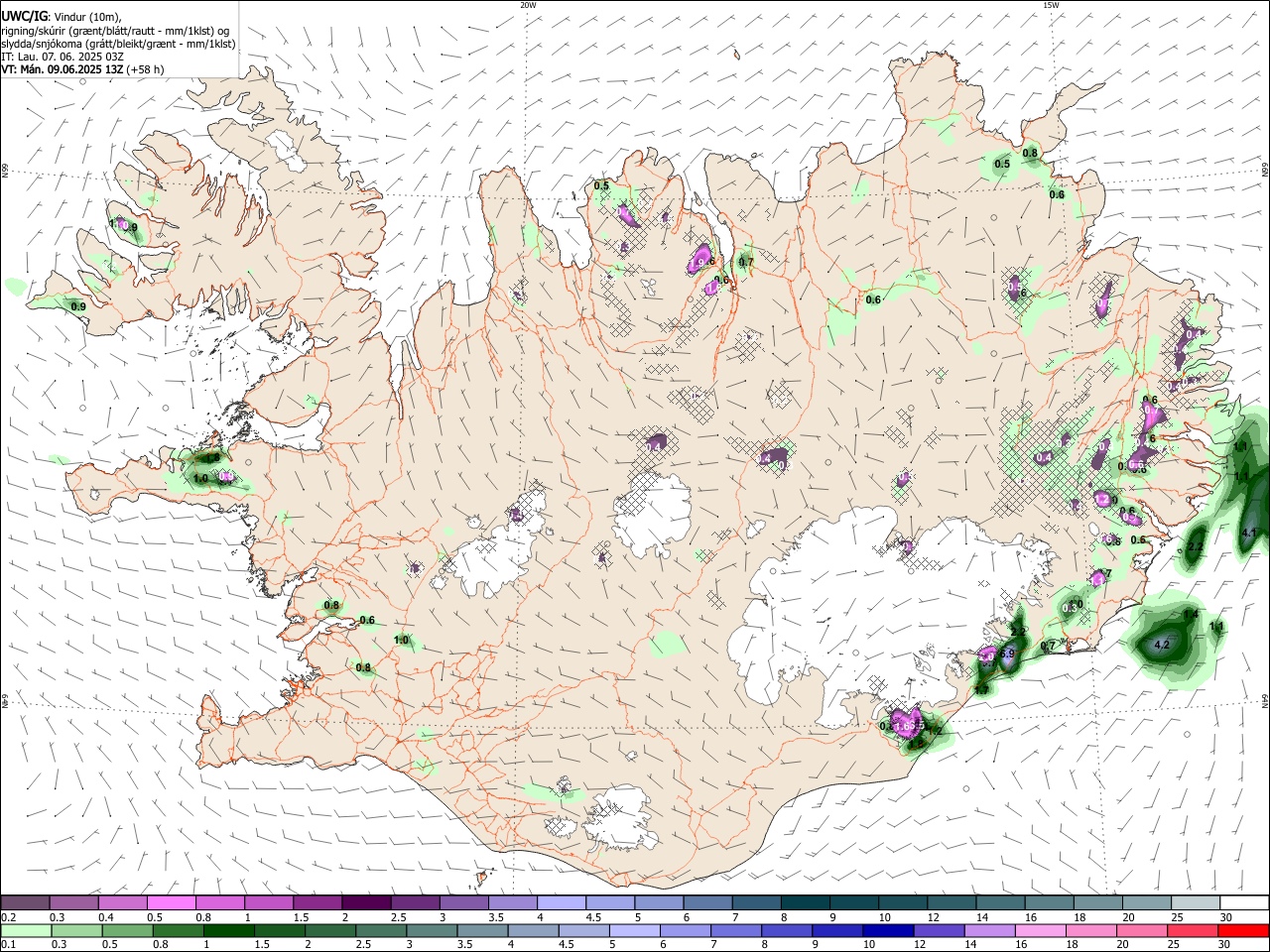Viewport: 1270px width, 952px height.
Task: Select the pure red lower swatch after 30
Action: [1244, 930]
